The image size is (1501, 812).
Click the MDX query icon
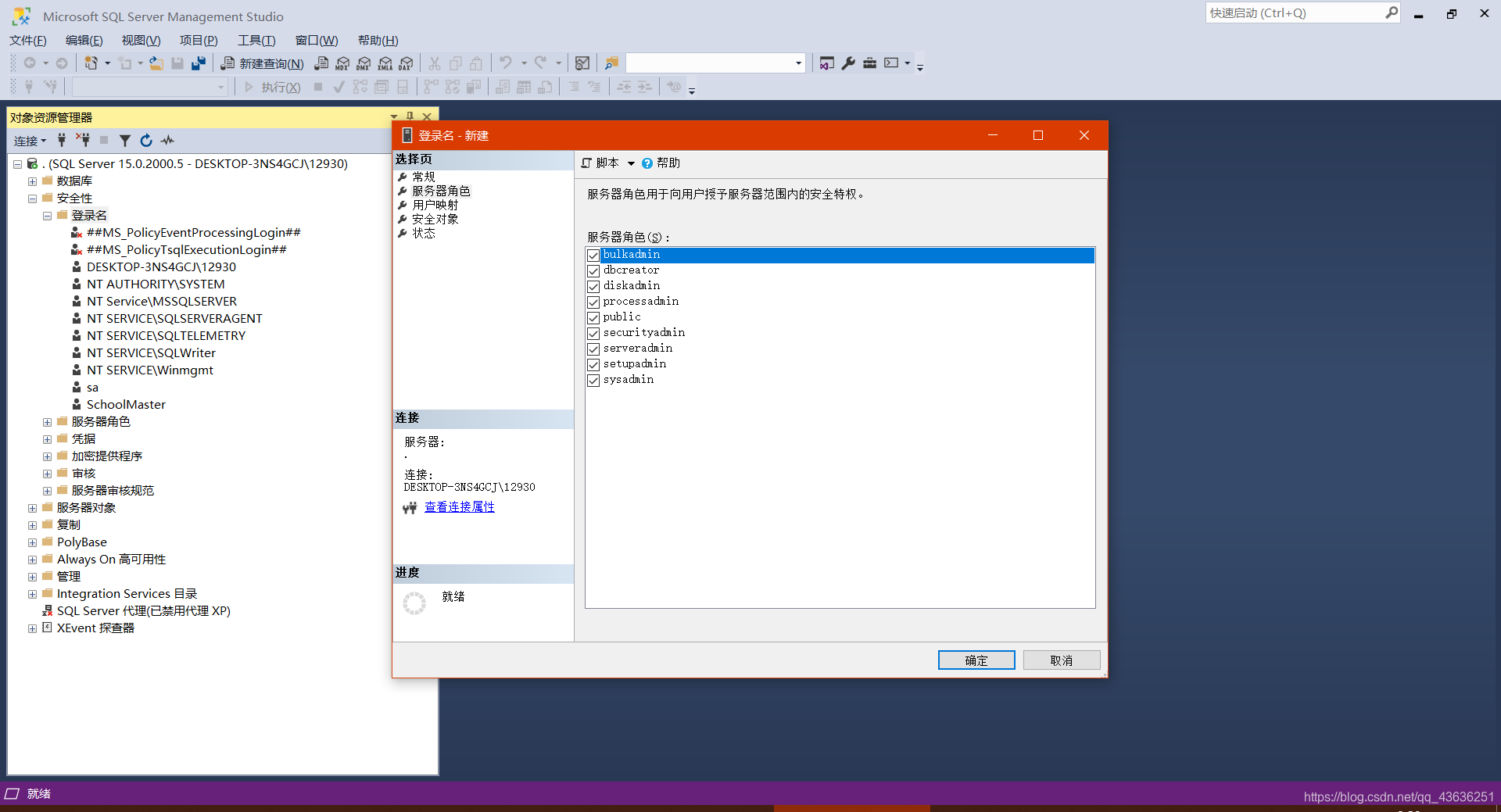pyautogui.click(x=342, y=63)
